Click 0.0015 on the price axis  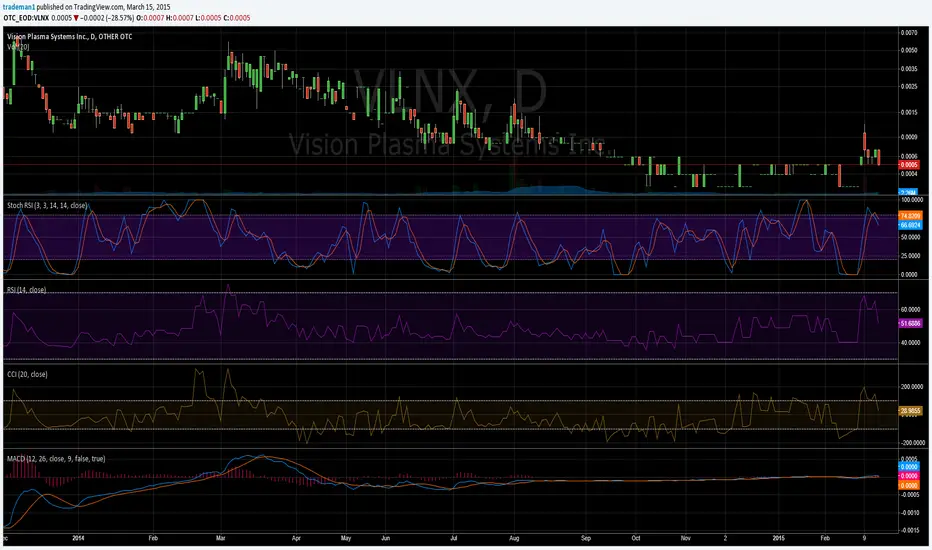point(909,112)
